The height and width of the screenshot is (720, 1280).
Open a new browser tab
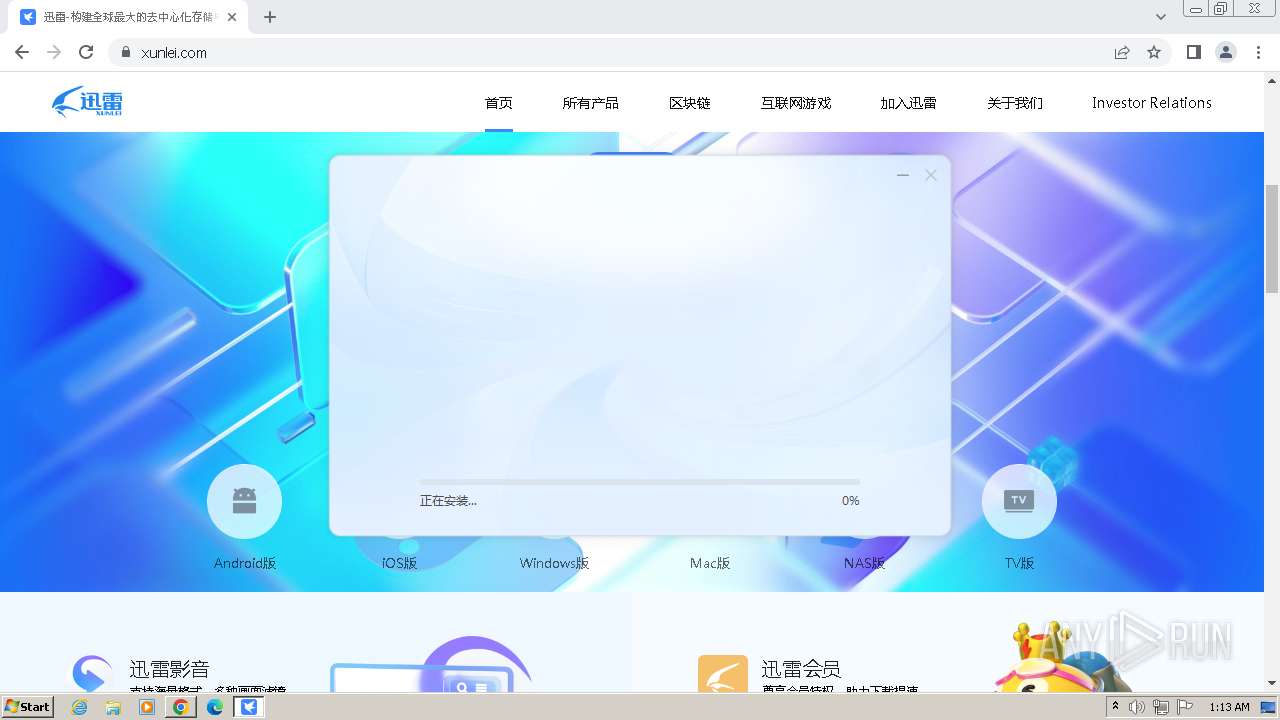(270, 17)
